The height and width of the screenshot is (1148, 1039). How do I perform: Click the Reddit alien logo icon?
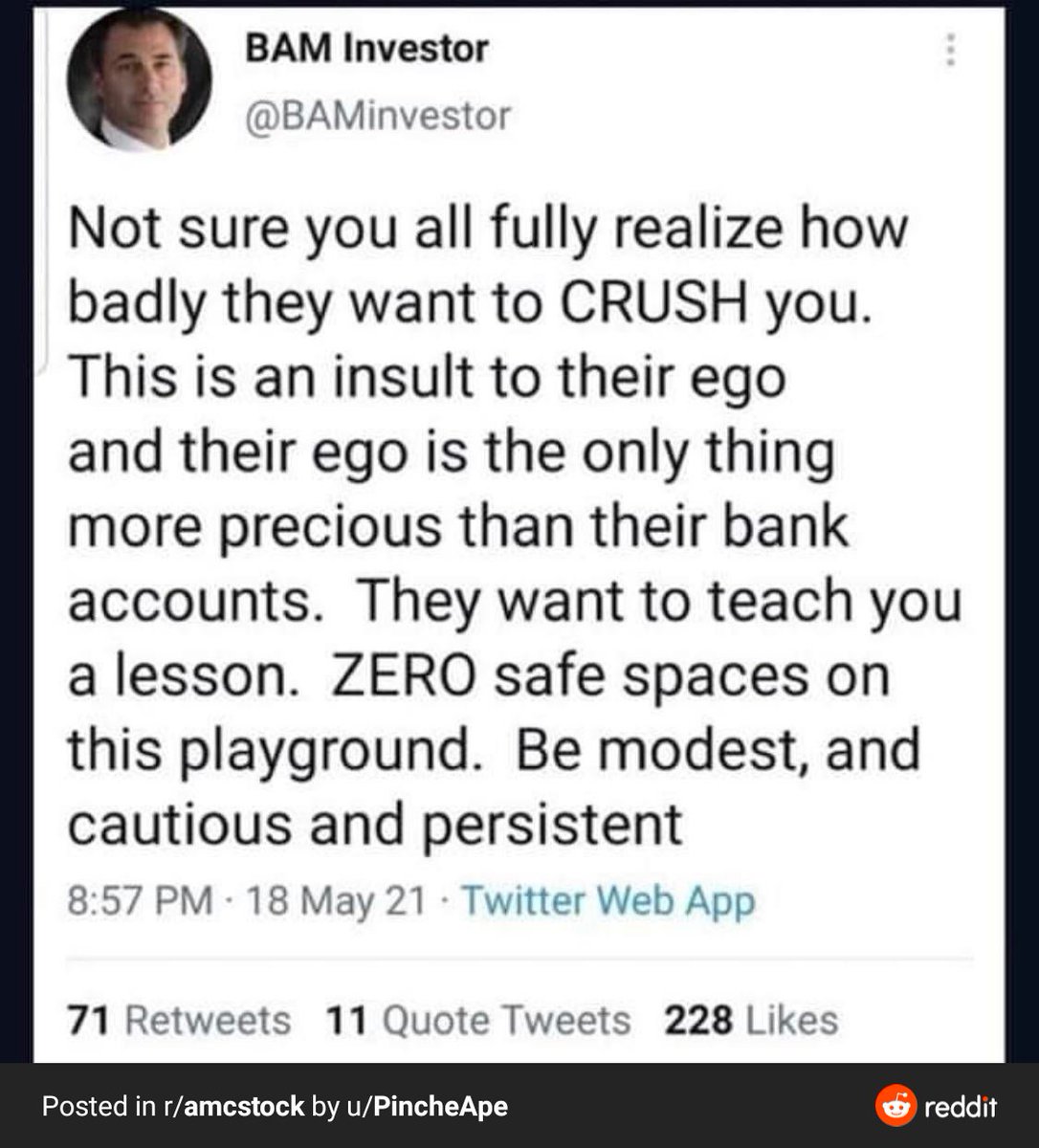[895, 1107]
